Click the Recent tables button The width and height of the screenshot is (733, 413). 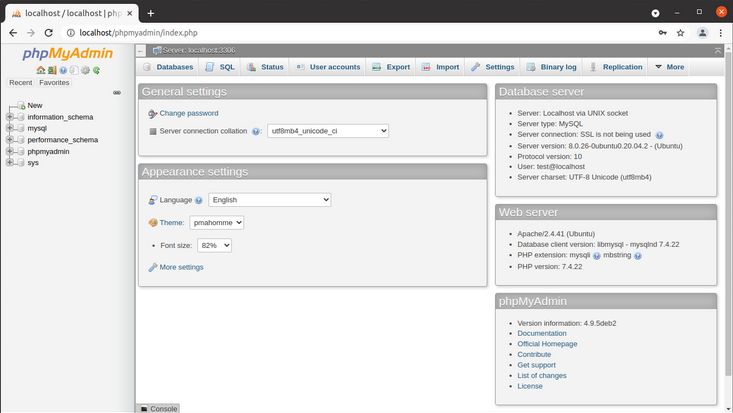pos(21,82)
